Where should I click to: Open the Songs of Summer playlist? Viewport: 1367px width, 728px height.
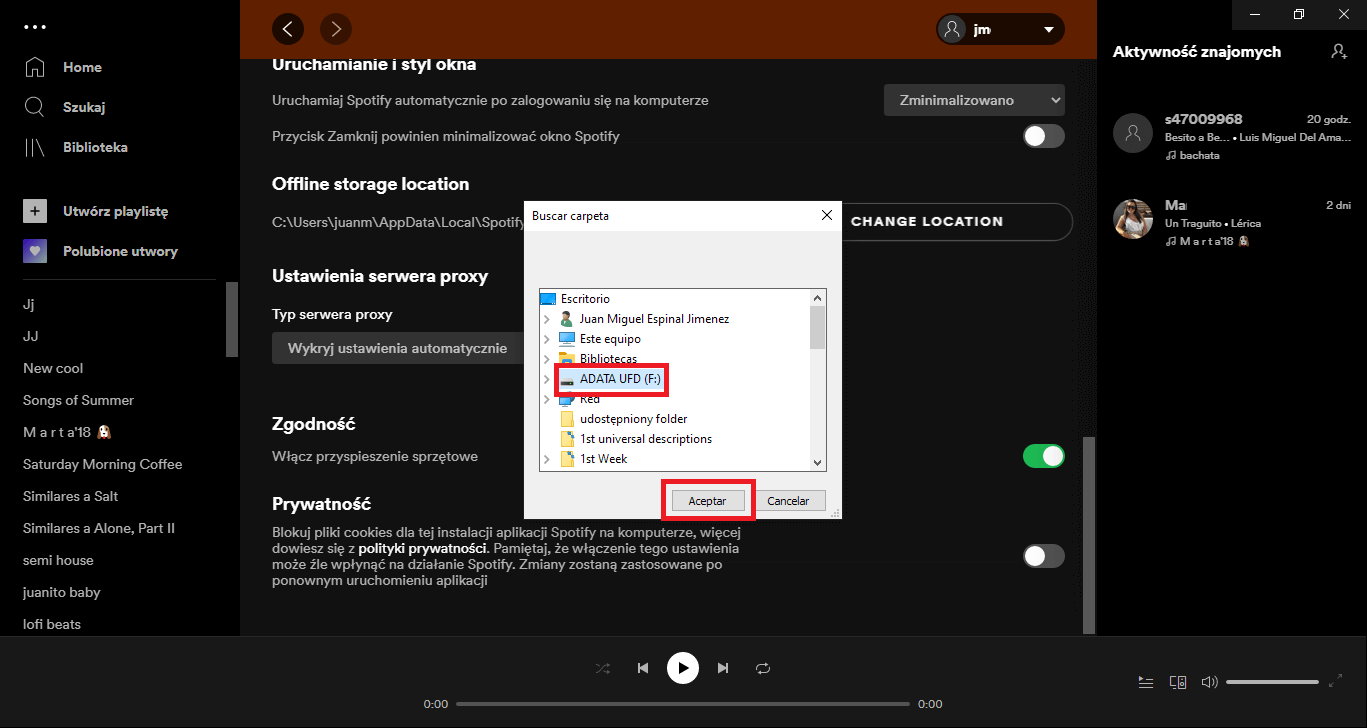point(78,400)
